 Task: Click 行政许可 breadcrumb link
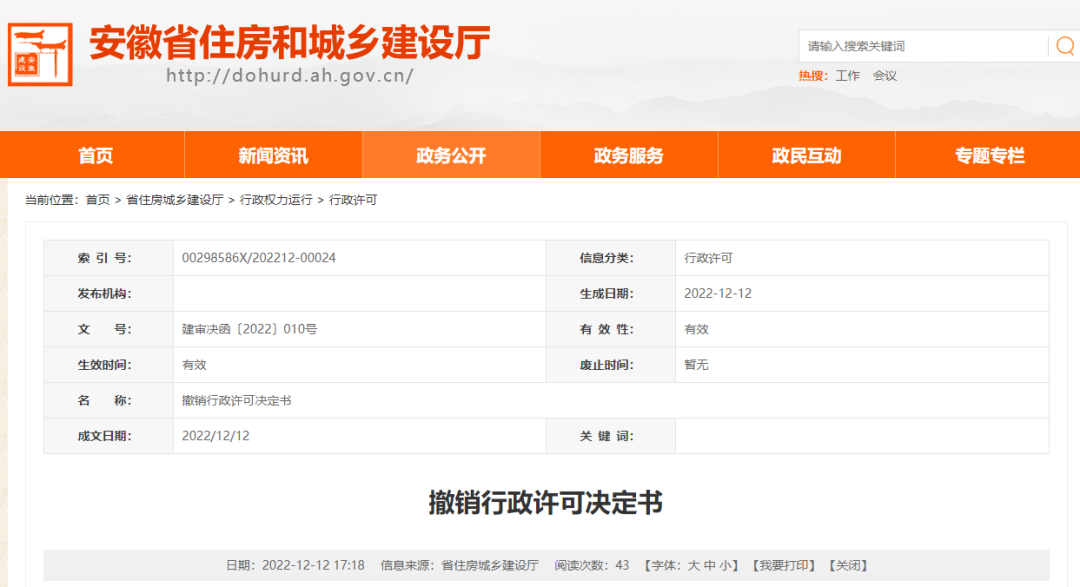(x=353, y=200)
